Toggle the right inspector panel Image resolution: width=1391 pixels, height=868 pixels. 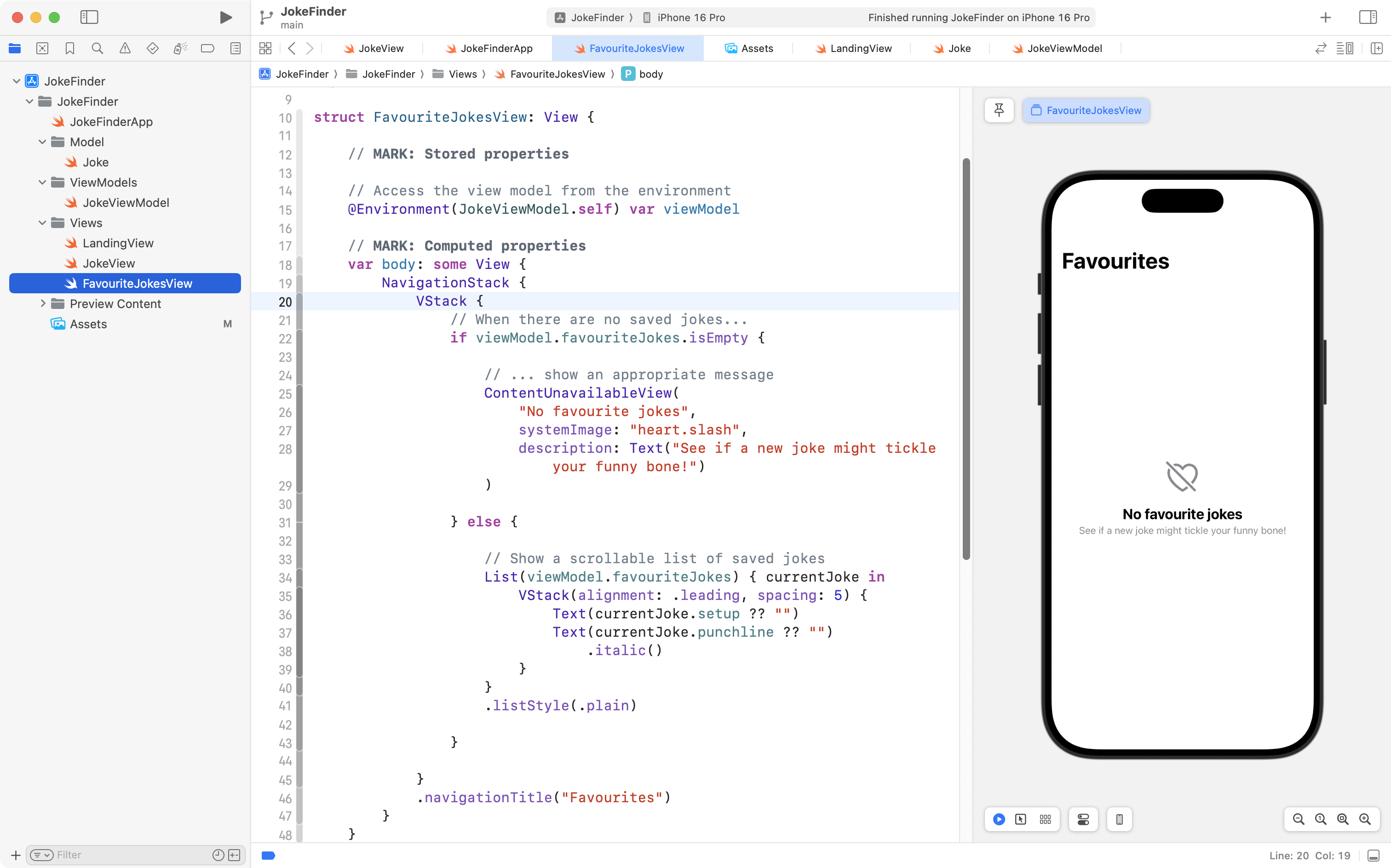tap(1368, 17)
